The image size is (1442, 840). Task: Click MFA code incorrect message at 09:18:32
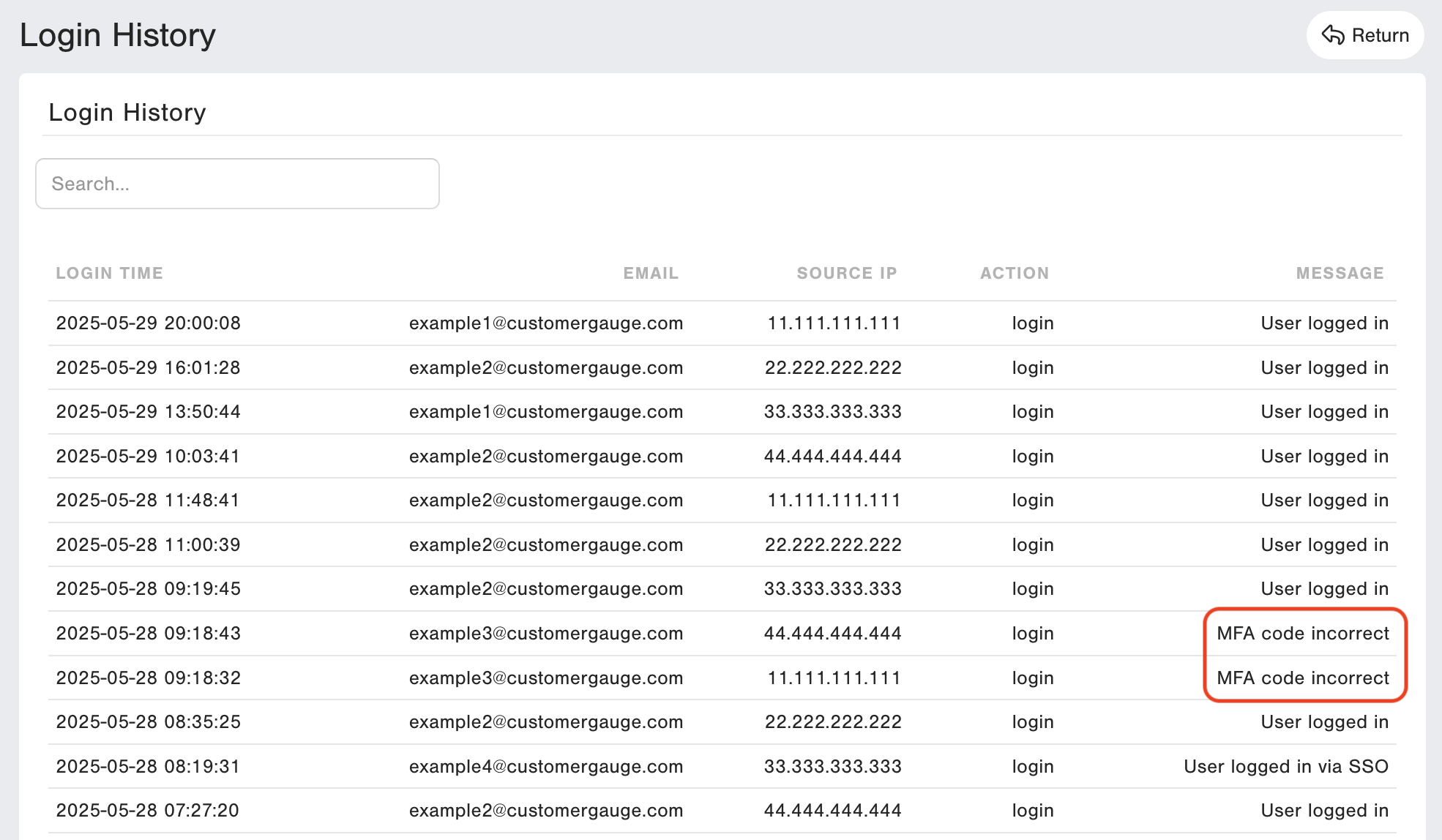pyautogui.click(x=1302, y=678)
